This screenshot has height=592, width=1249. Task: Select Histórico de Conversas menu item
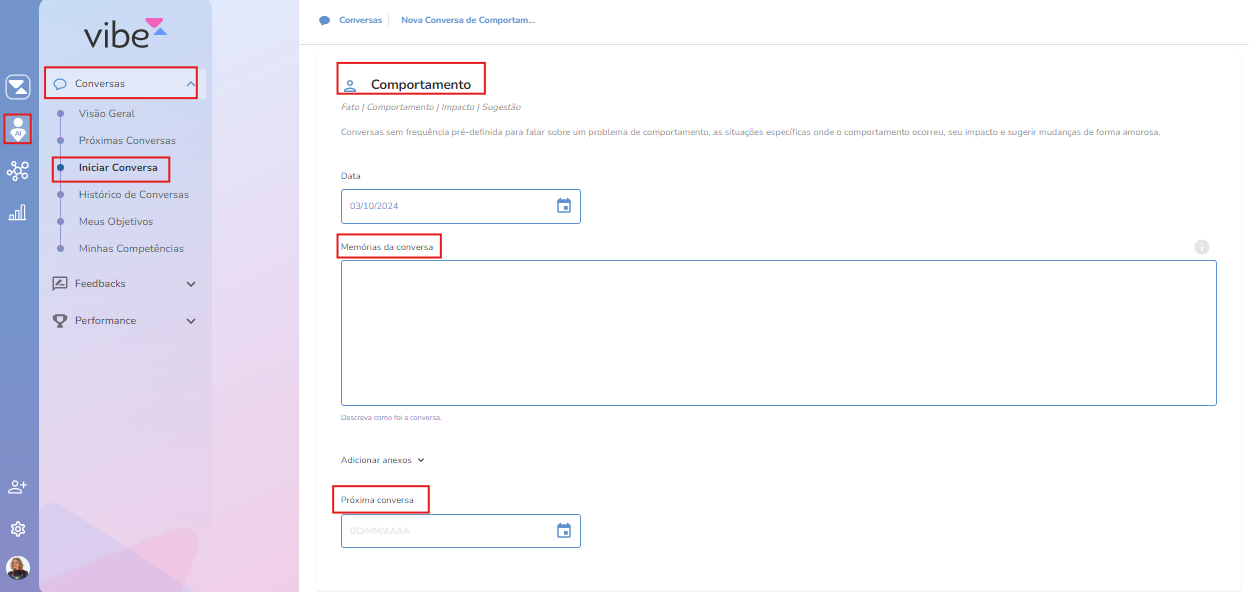coord(134,195)
